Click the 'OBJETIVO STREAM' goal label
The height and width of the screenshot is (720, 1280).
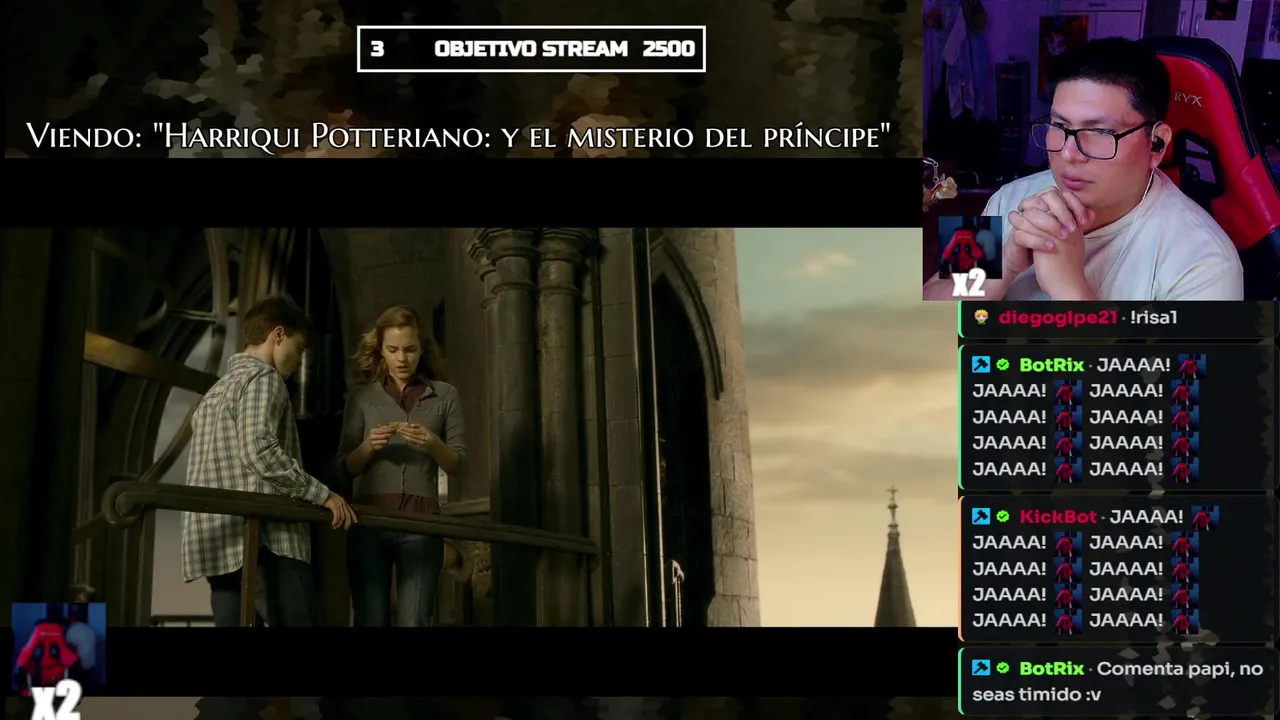(x=531, y=49)
